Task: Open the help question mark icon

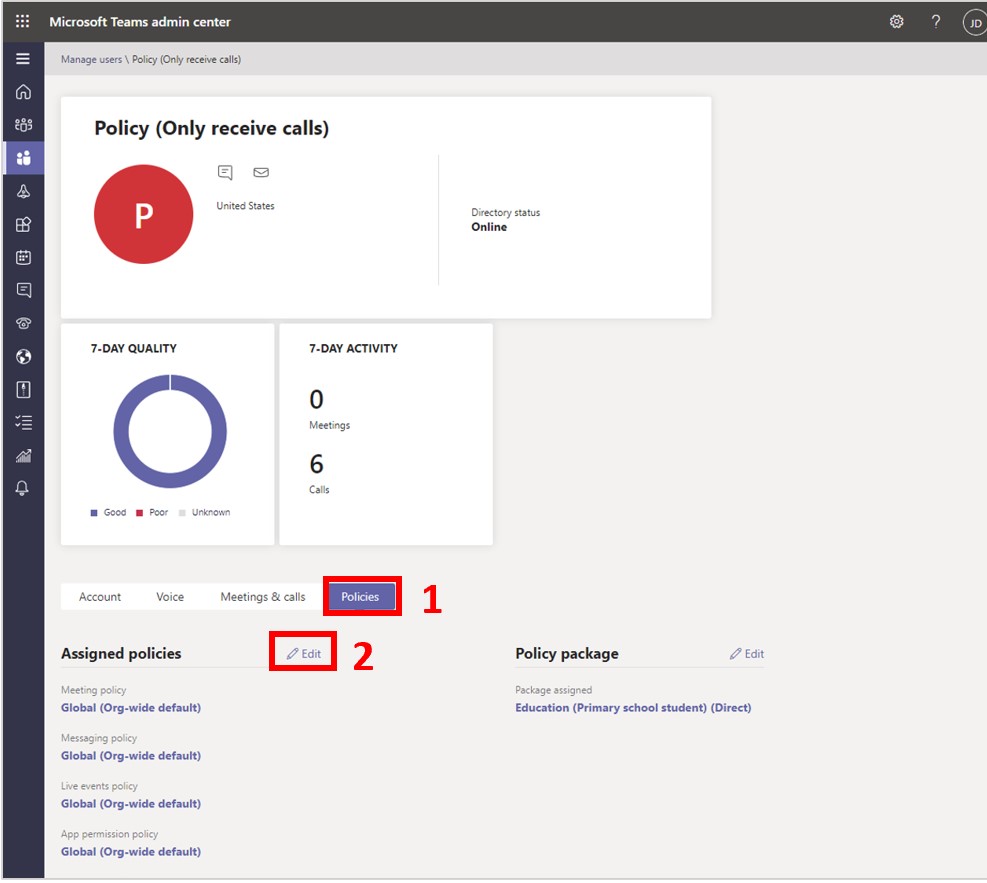Action: click(936, 21)
